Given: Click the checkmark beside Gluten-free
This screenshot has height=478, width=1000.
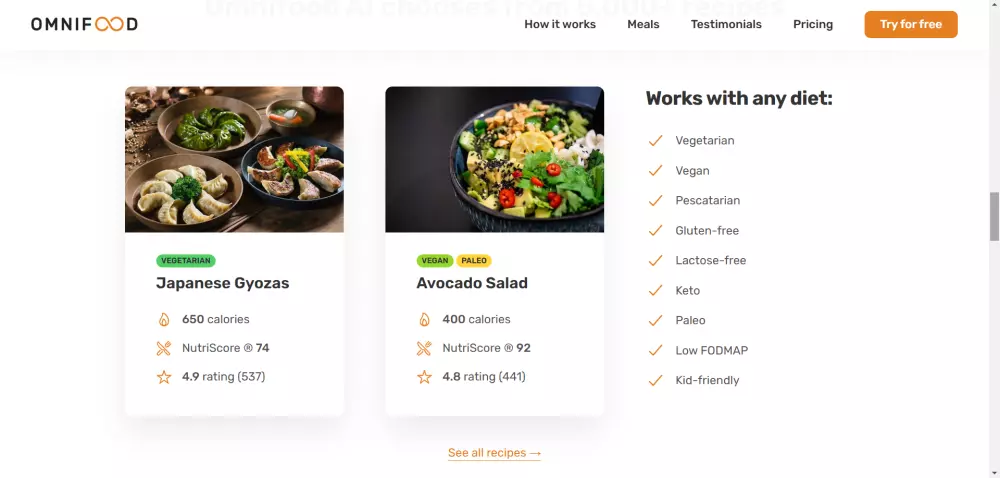Looking at the screenshot, I should coord(656,231).
